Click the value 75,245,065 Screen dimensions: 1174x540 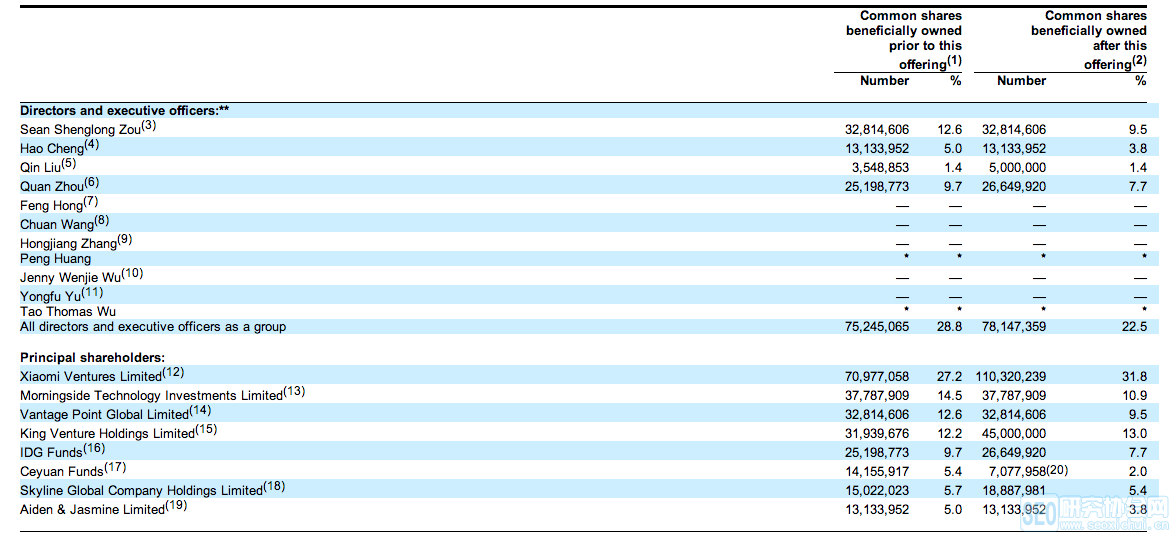click(877, 327)
